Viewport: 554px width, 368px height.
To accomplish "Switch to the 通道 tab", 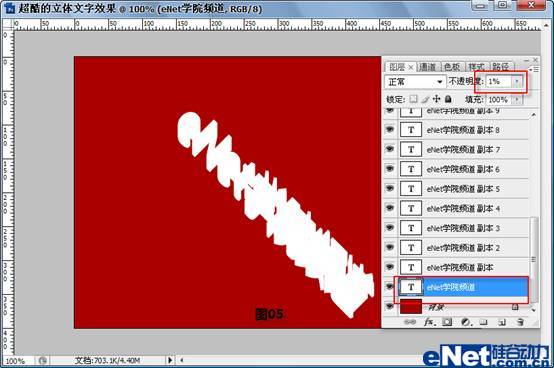I will click(x=427, y=67).
